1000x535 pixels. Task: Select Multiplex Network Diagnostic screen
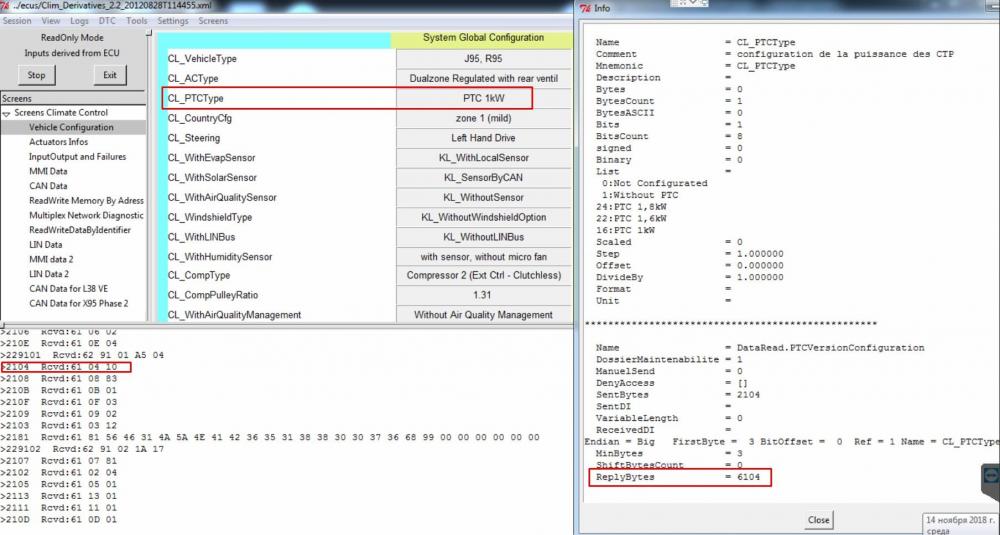86,216
